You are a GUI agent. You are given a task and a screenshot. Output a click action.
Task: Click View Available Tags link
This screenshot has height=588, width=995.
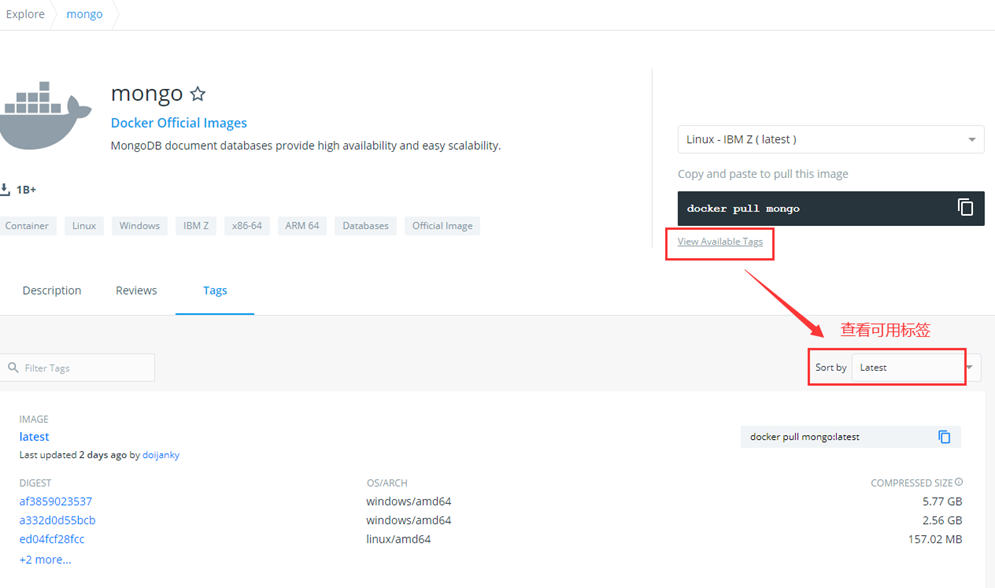point(720,242)
